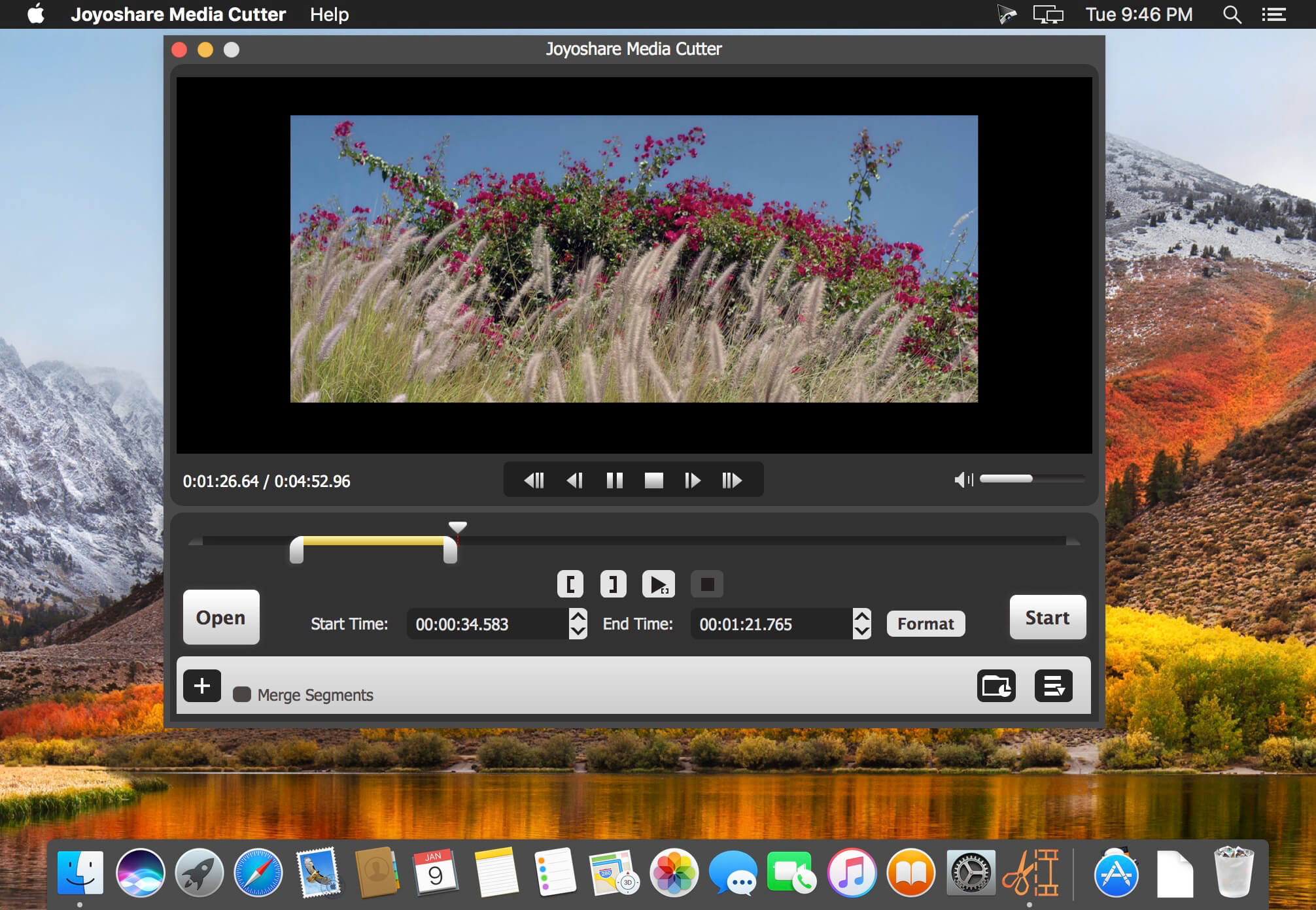Open the output folder icon
The height and width of the screenshot is (910, 1316).
pyautogui.click(x=996, y=686)
